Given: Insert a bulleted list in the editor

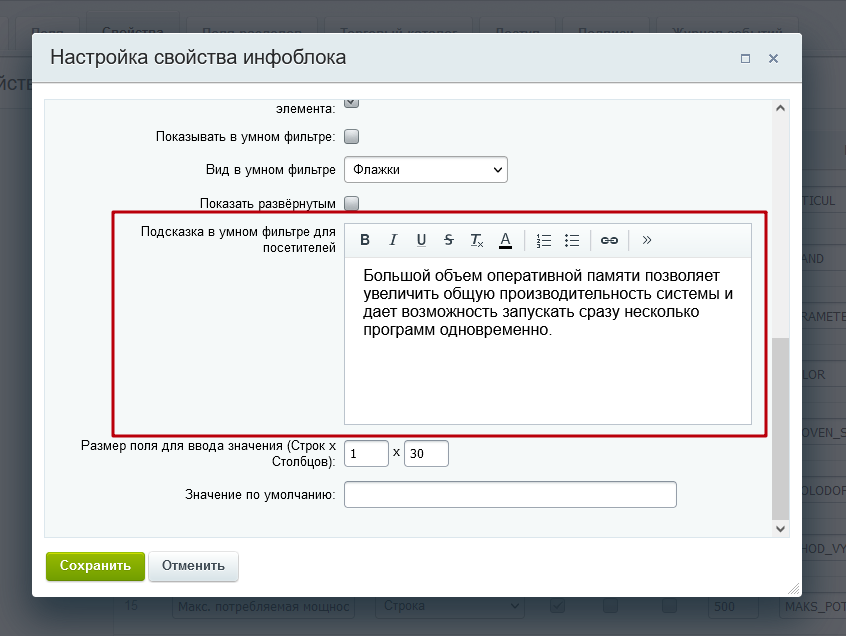Looking at the screenshot, I should [572, 240].
